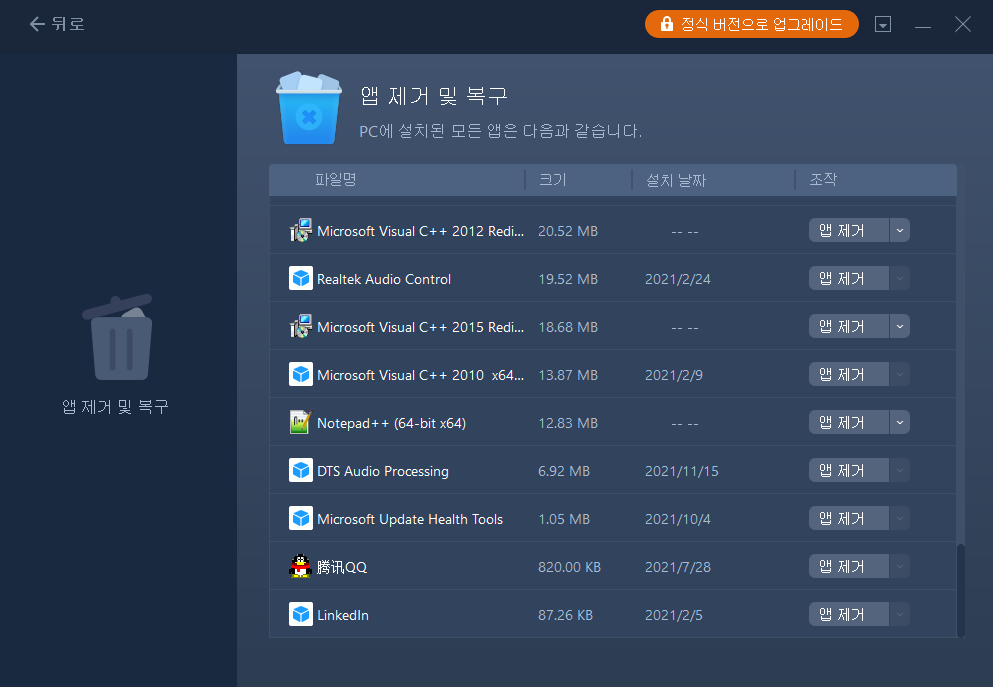The width and height of the screenshot is (993, 687).
Task: Expand the dropdown beside Visual C++ 2012 remove button
Action: point(899,230)
